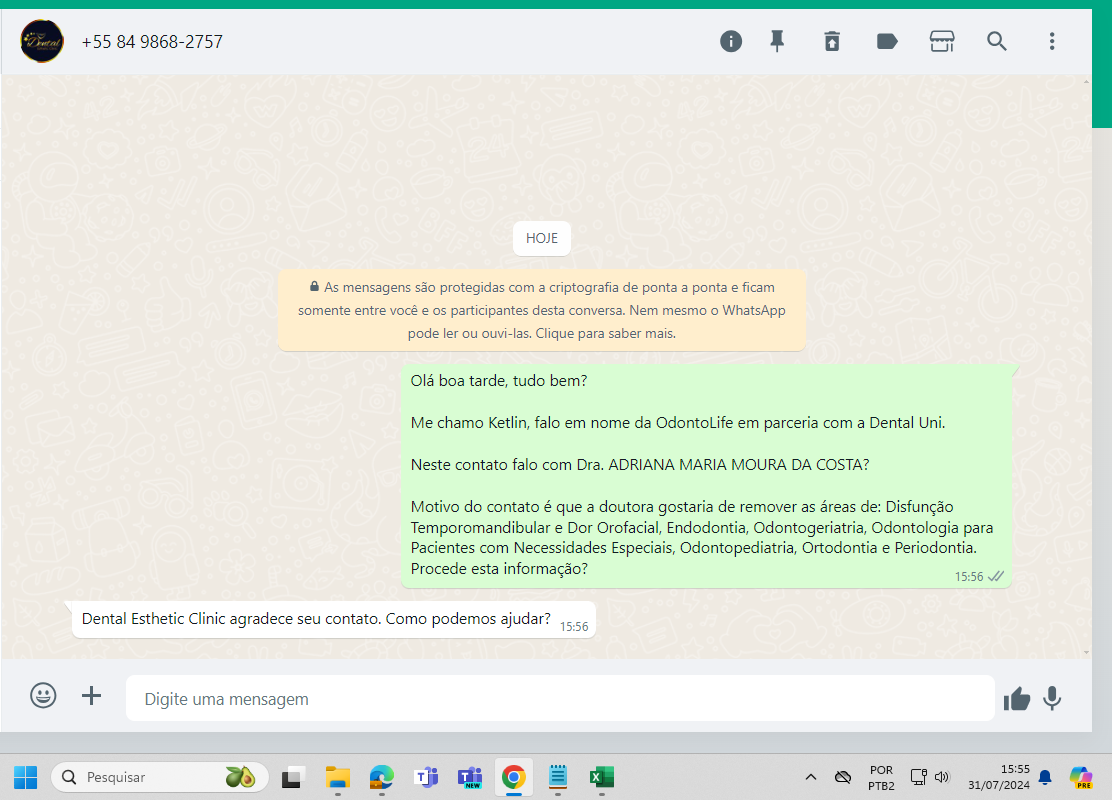The width and height of the screenshot is (1112, 800).
Task: Open the Dental contact profile picture
Action: [x=42, y=42]
